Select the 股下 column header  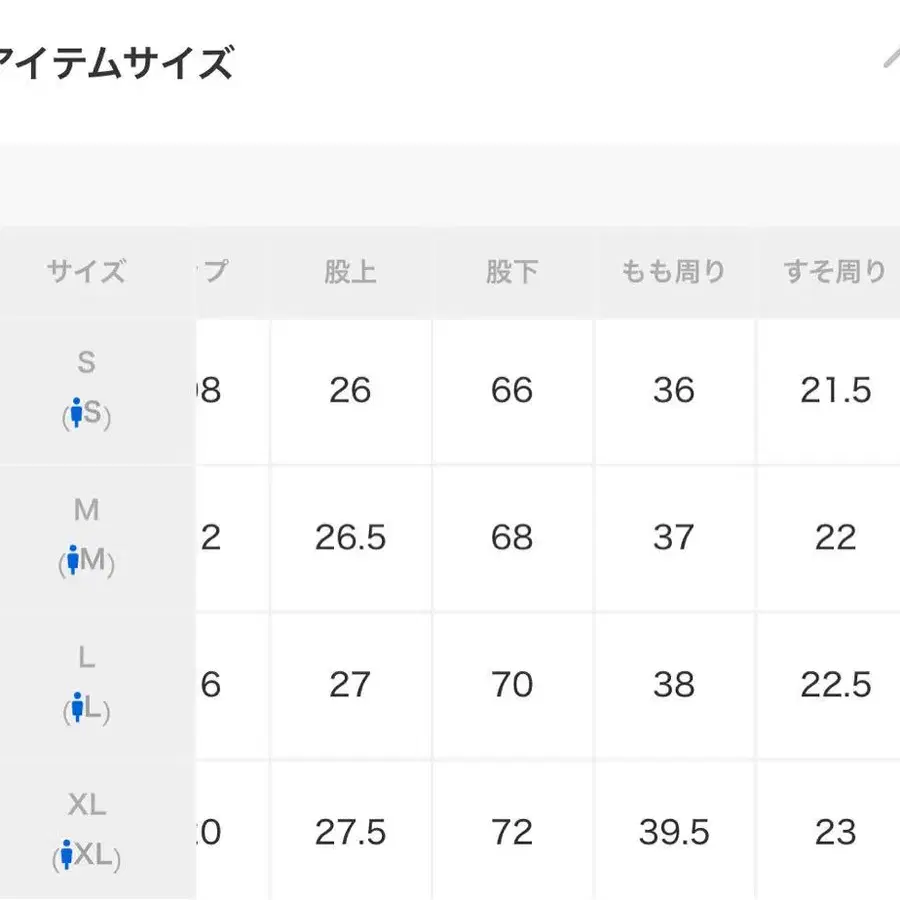[512, 272]
